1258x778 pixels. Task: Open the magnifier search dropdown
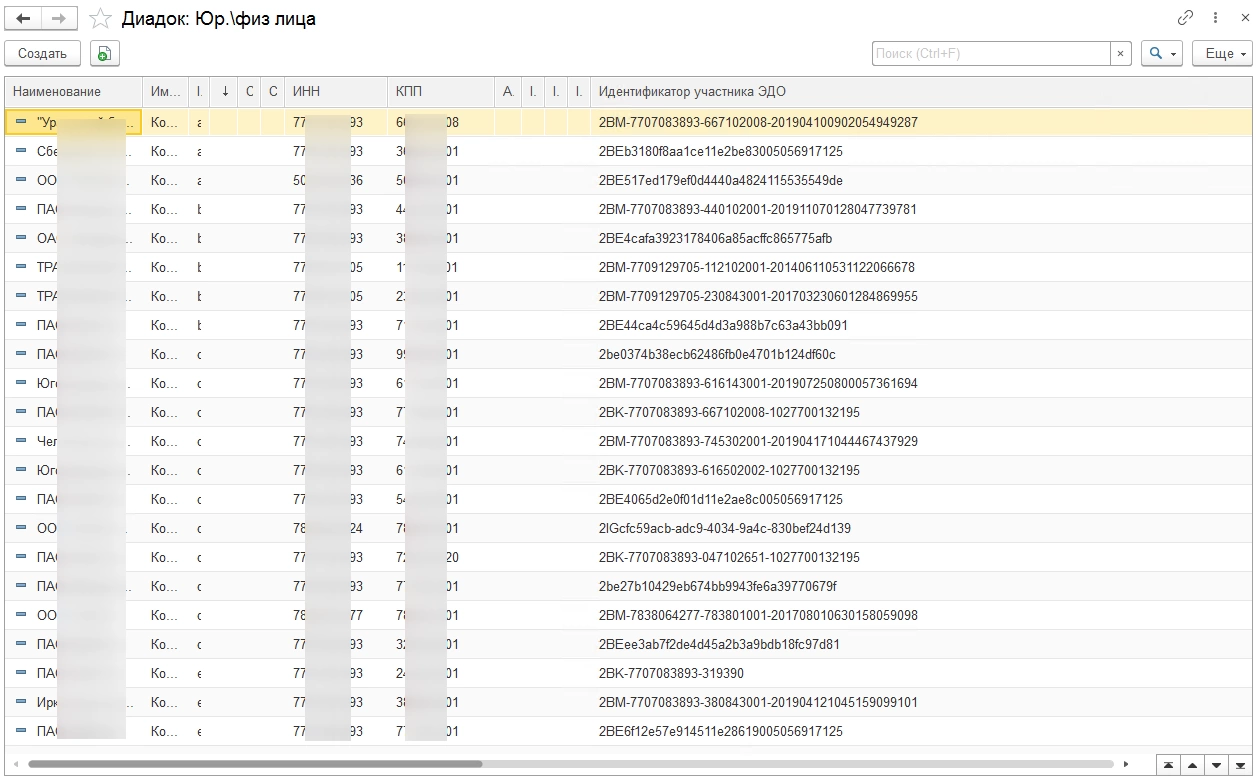pyautogui.click(x=1162, y=54)
